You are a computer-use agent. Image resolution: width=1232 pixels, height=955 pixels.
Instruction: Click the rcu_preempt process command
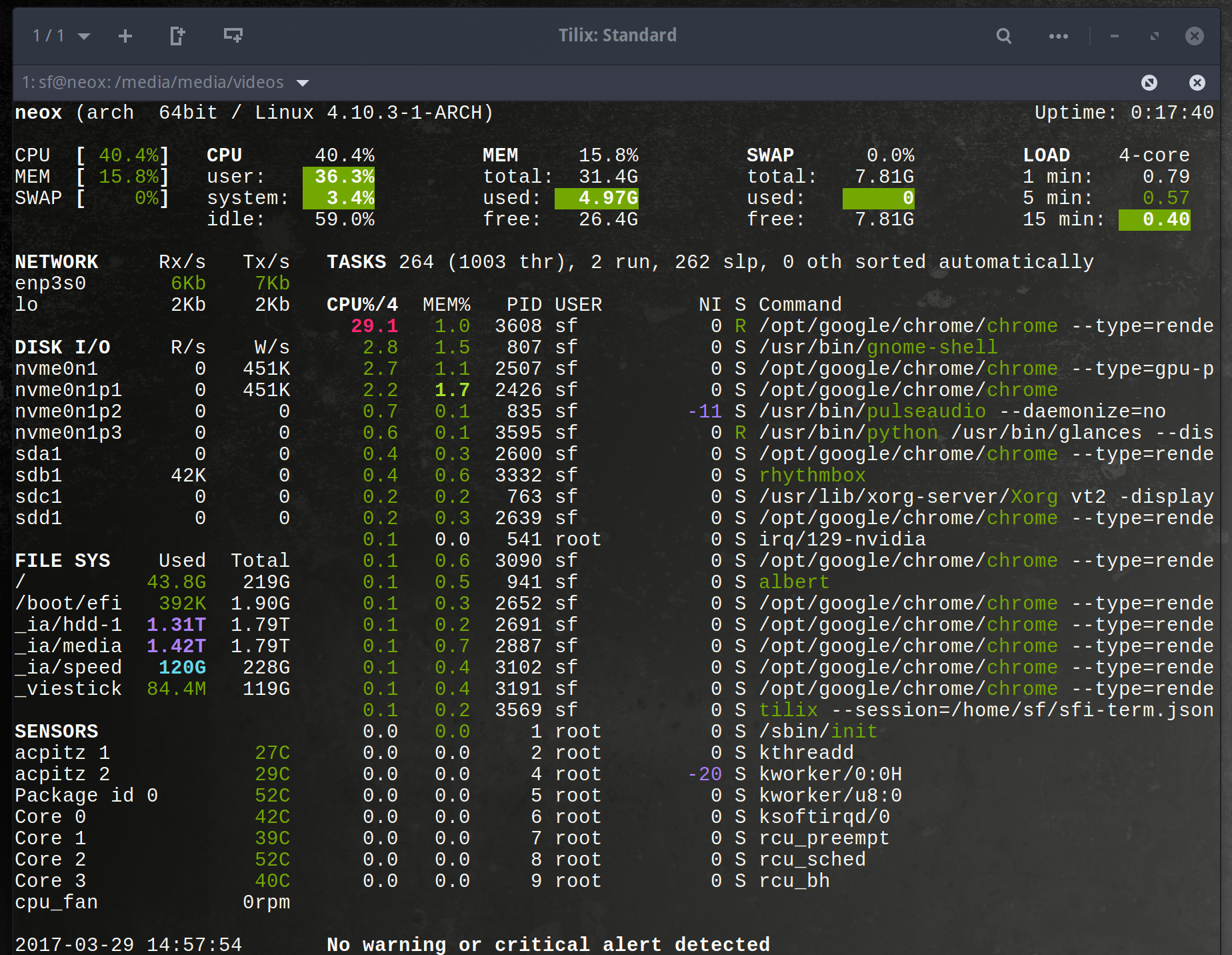[825, 838]
